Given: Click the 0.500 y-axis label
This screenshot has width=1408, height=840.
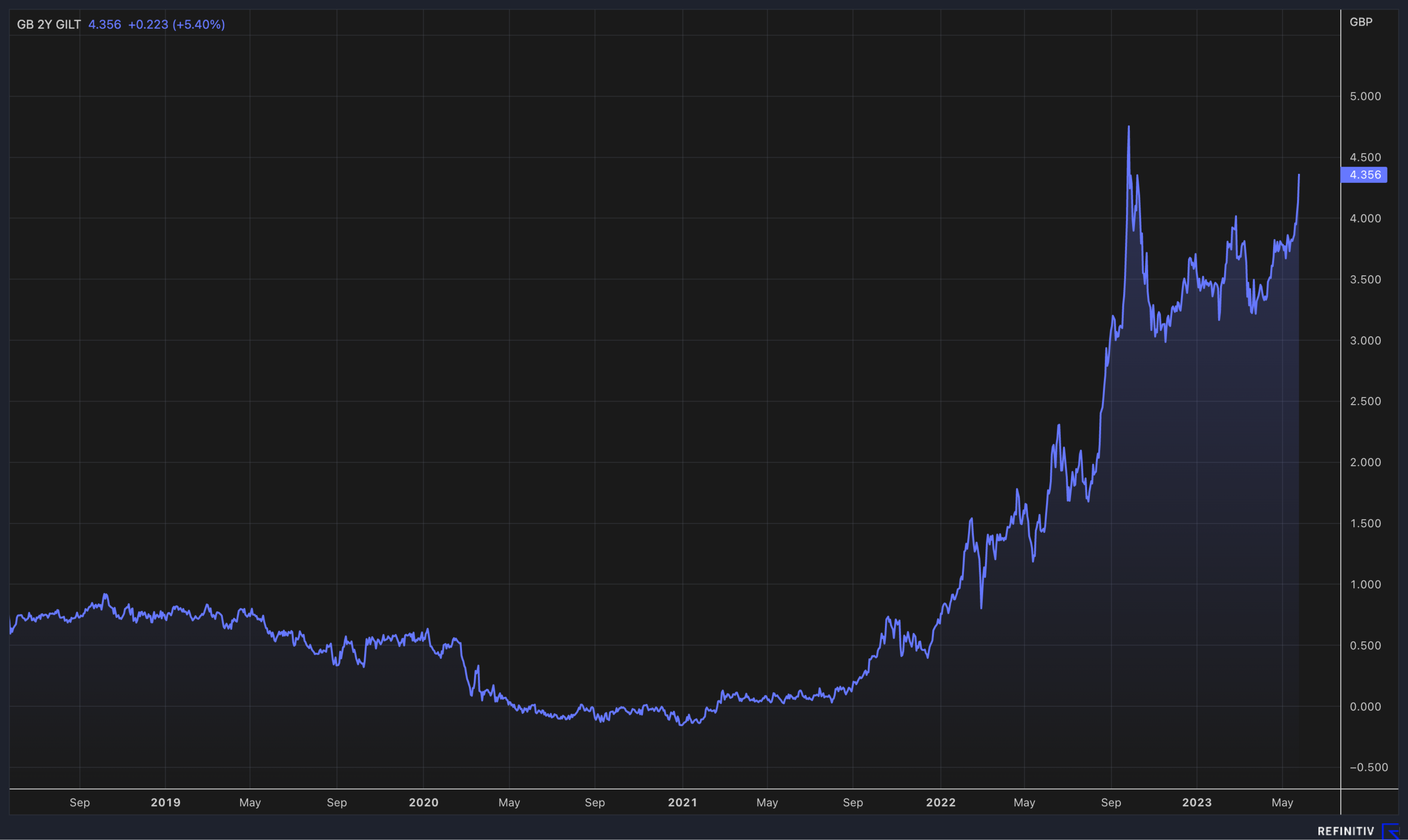Looking at the screenshot, I should pyautogui.click(x=1365, y=646).
